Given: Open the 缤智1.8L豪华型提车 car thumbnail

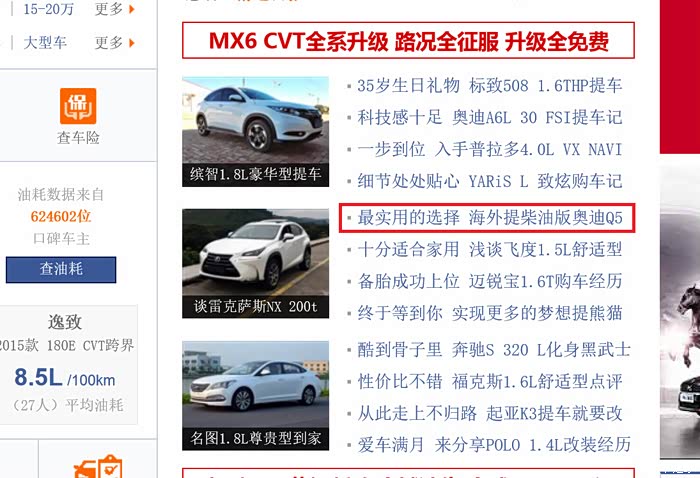Looking at the screenshot, I should point(255,132).
